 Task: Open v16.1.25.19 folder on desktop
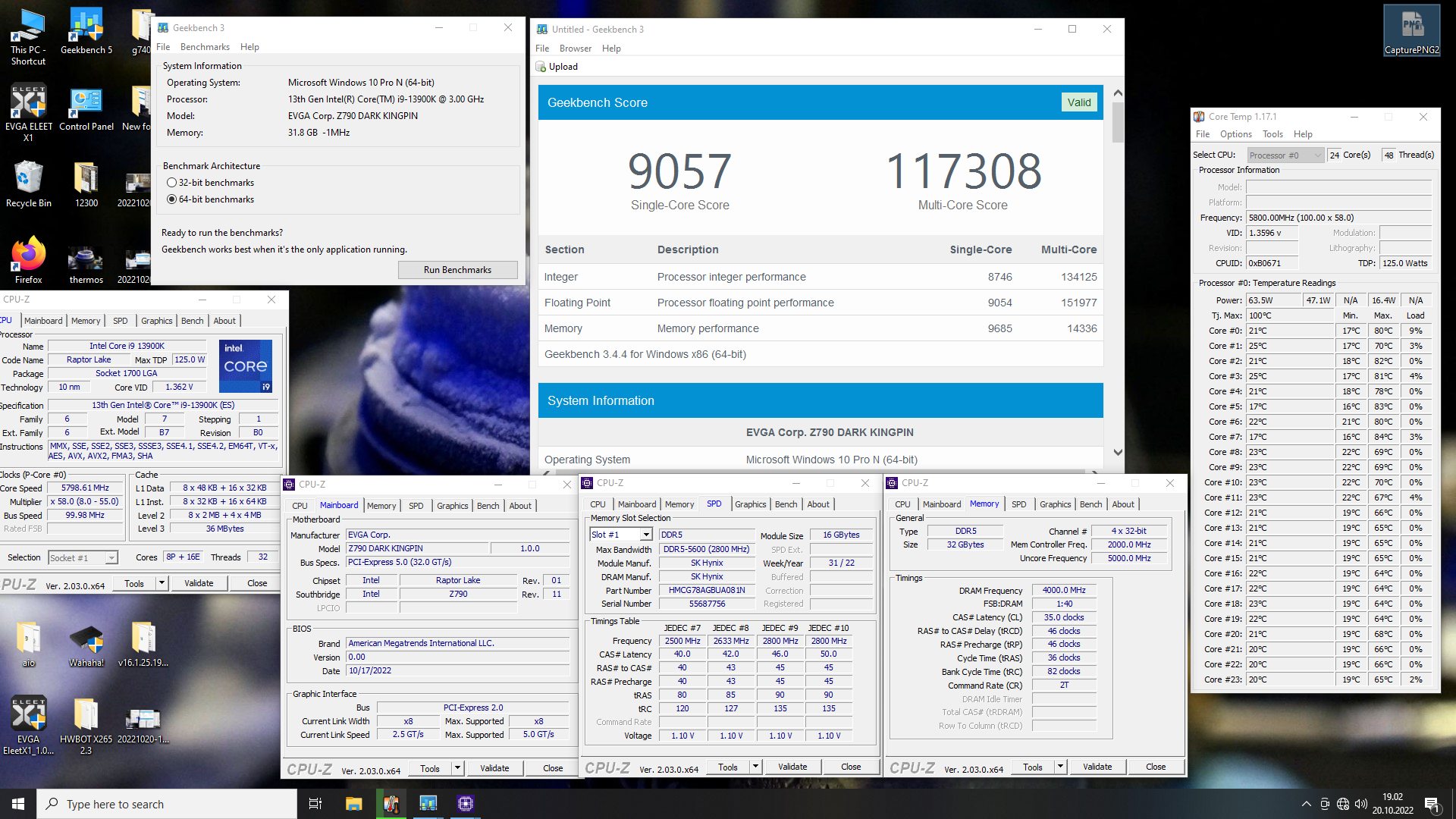tap(143, 644)
